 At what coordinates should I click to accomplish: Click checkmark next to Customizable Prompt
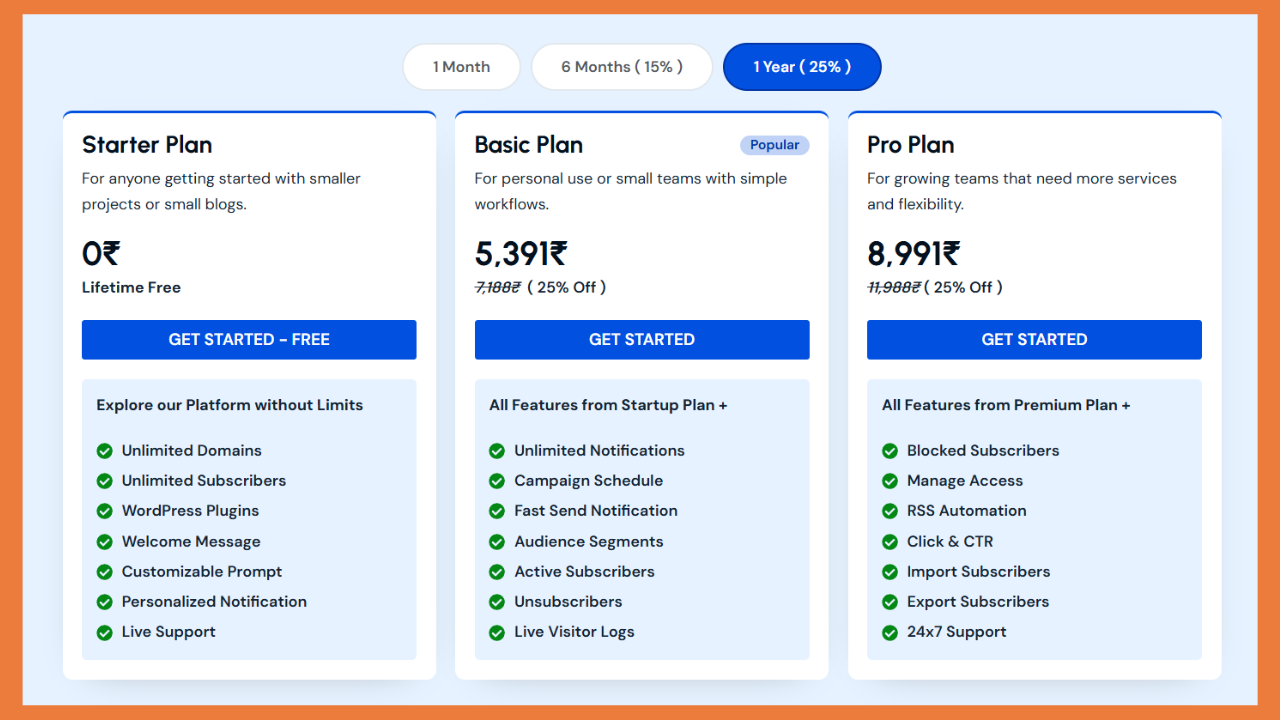click(104, 572)
